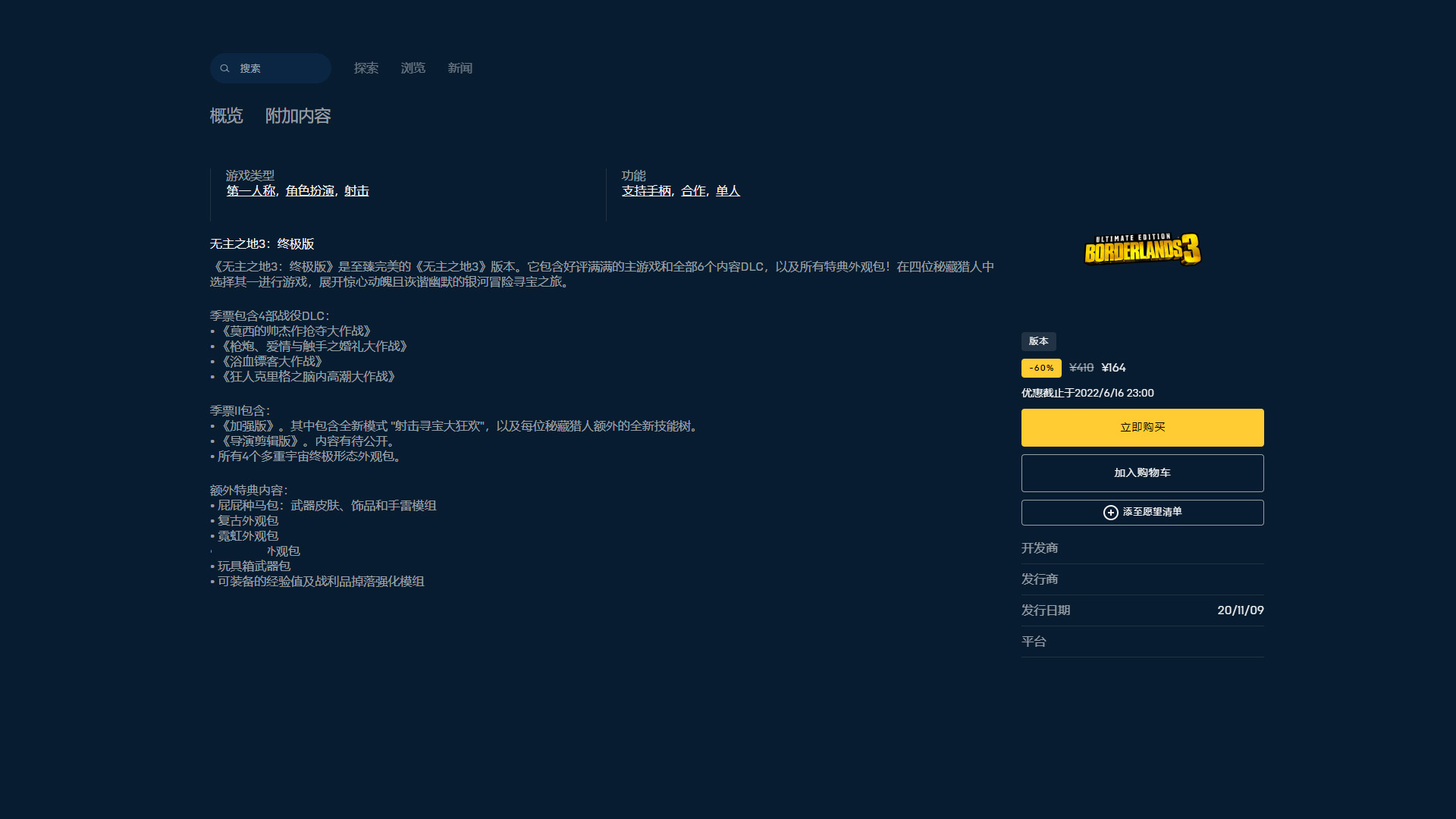
Task: Open the 角色扮演 genre link
Action: (310, 191)
